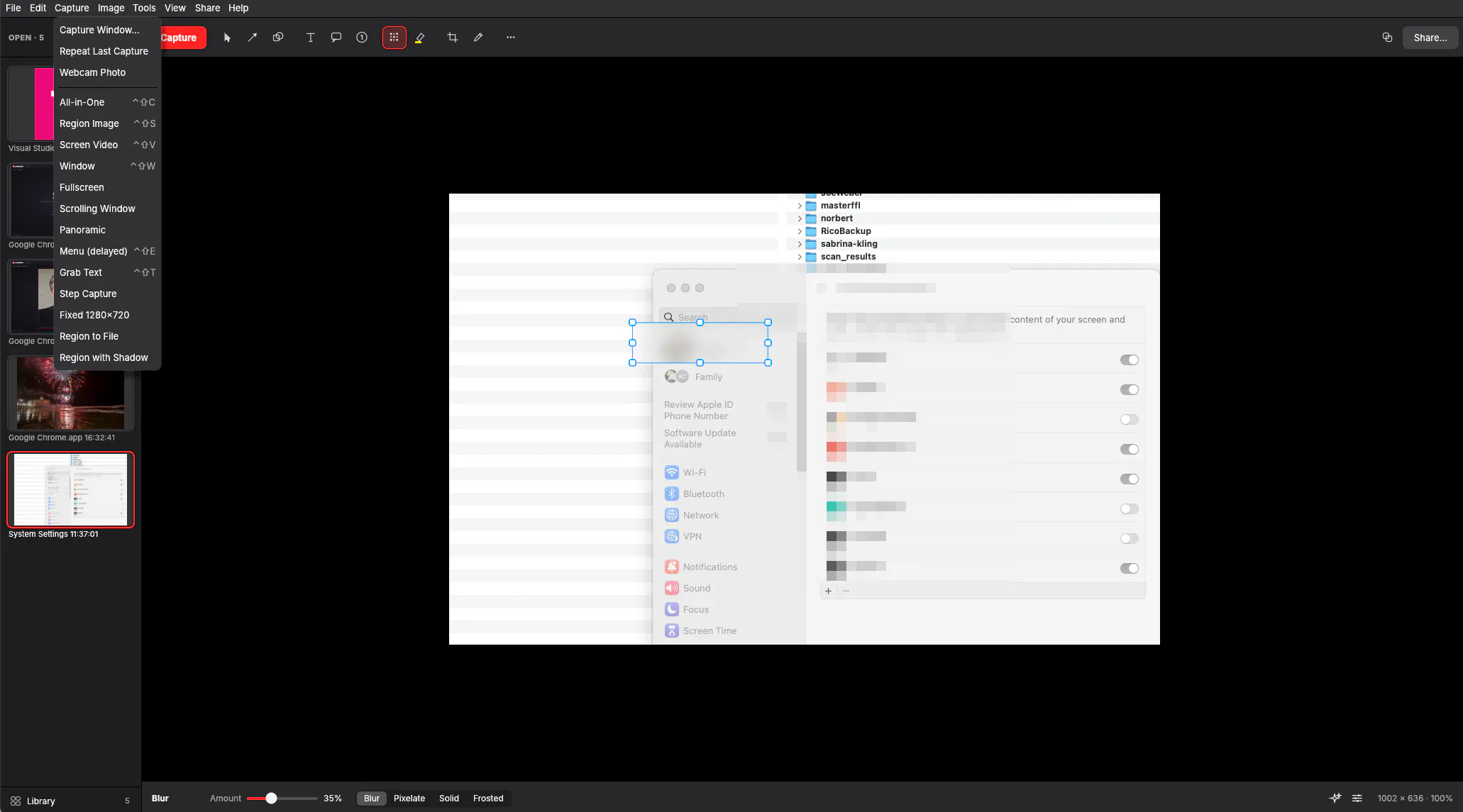Choose Scrolling Window from Capture menu
This screenshot has height=812, width=1463.
[108, 208]
